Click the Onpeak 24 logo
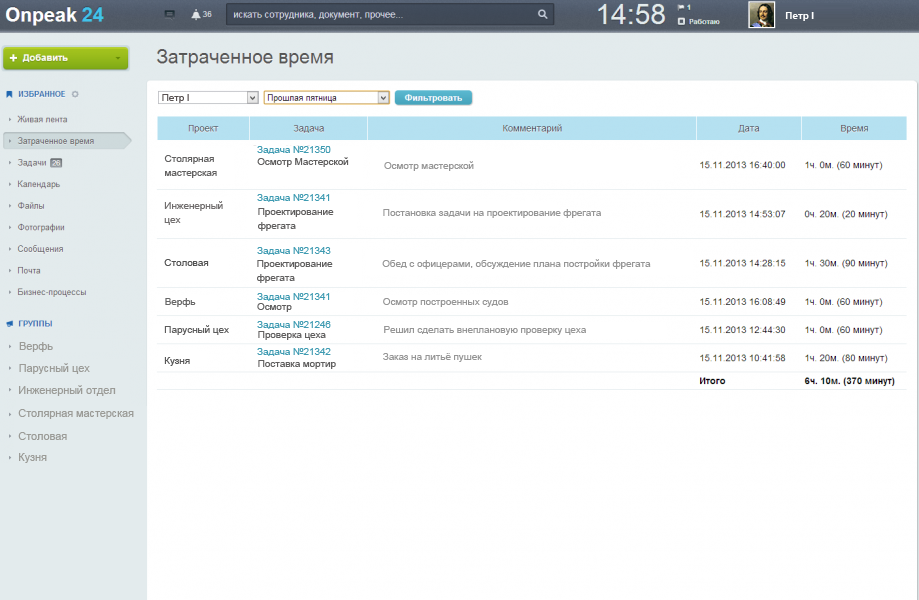The width and height of the screenshot is (919, 600). pos(54,15)
